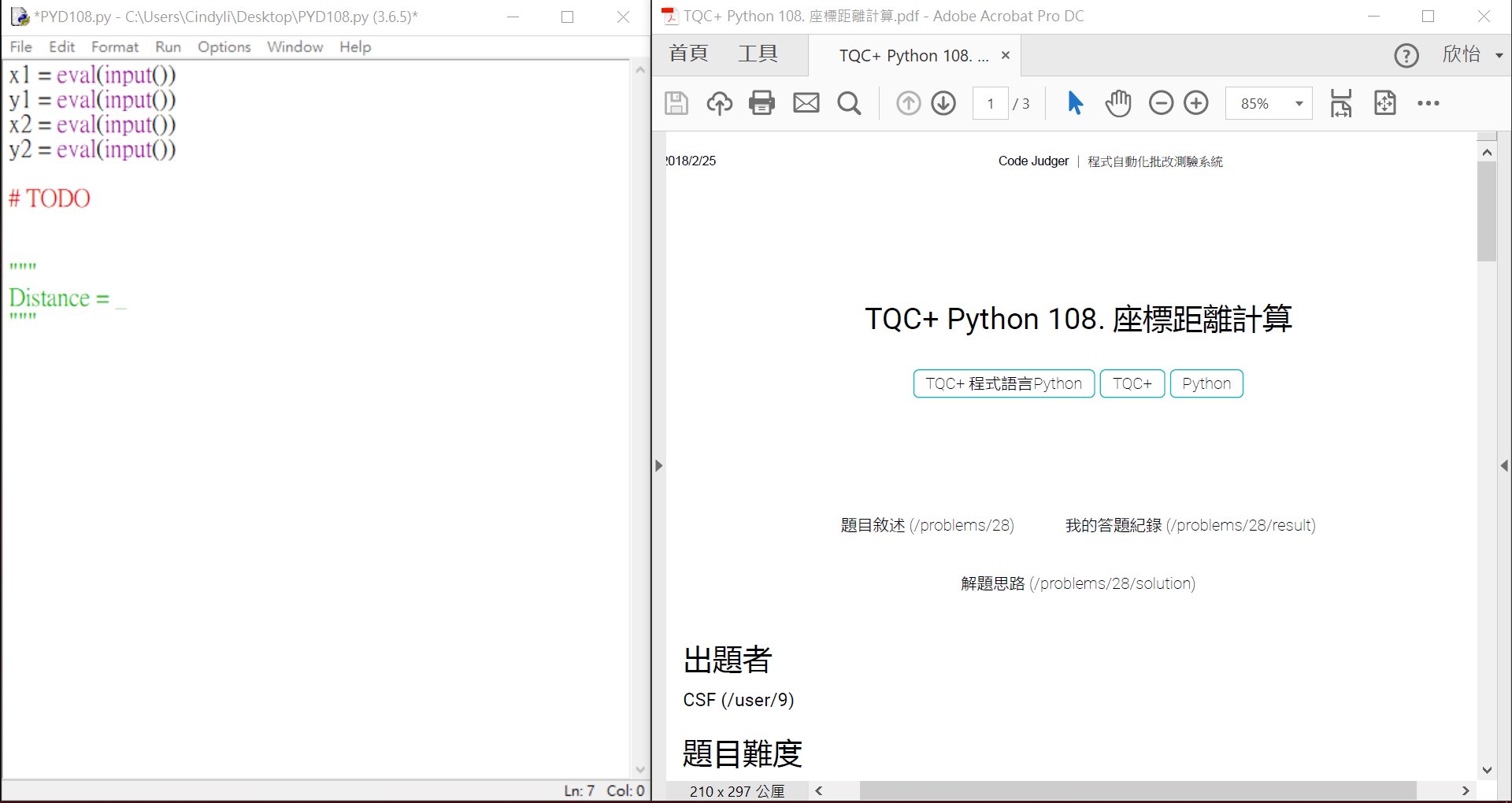
Task: Click IDLE editor scrollbar up arrow
Action: click(640, 70)
